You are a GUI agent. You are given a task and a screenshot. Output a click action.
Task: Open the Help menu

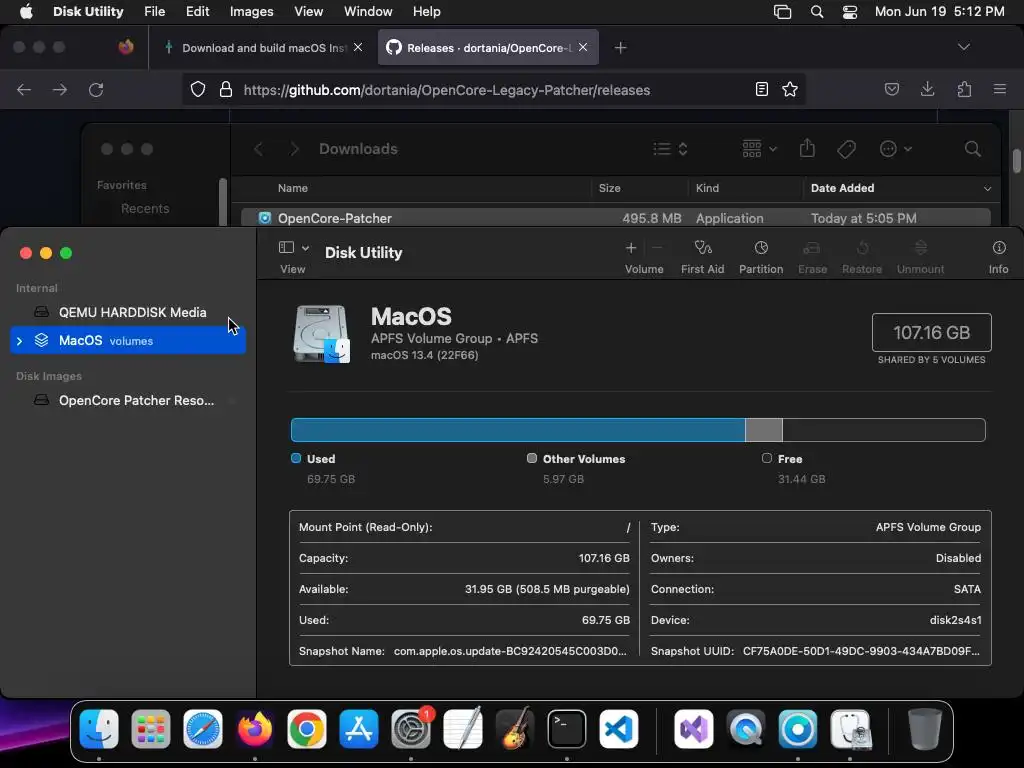426,12
